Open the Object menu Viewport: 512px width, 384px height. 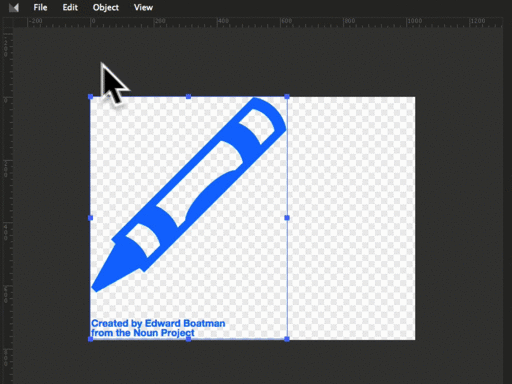pos(106,8)
